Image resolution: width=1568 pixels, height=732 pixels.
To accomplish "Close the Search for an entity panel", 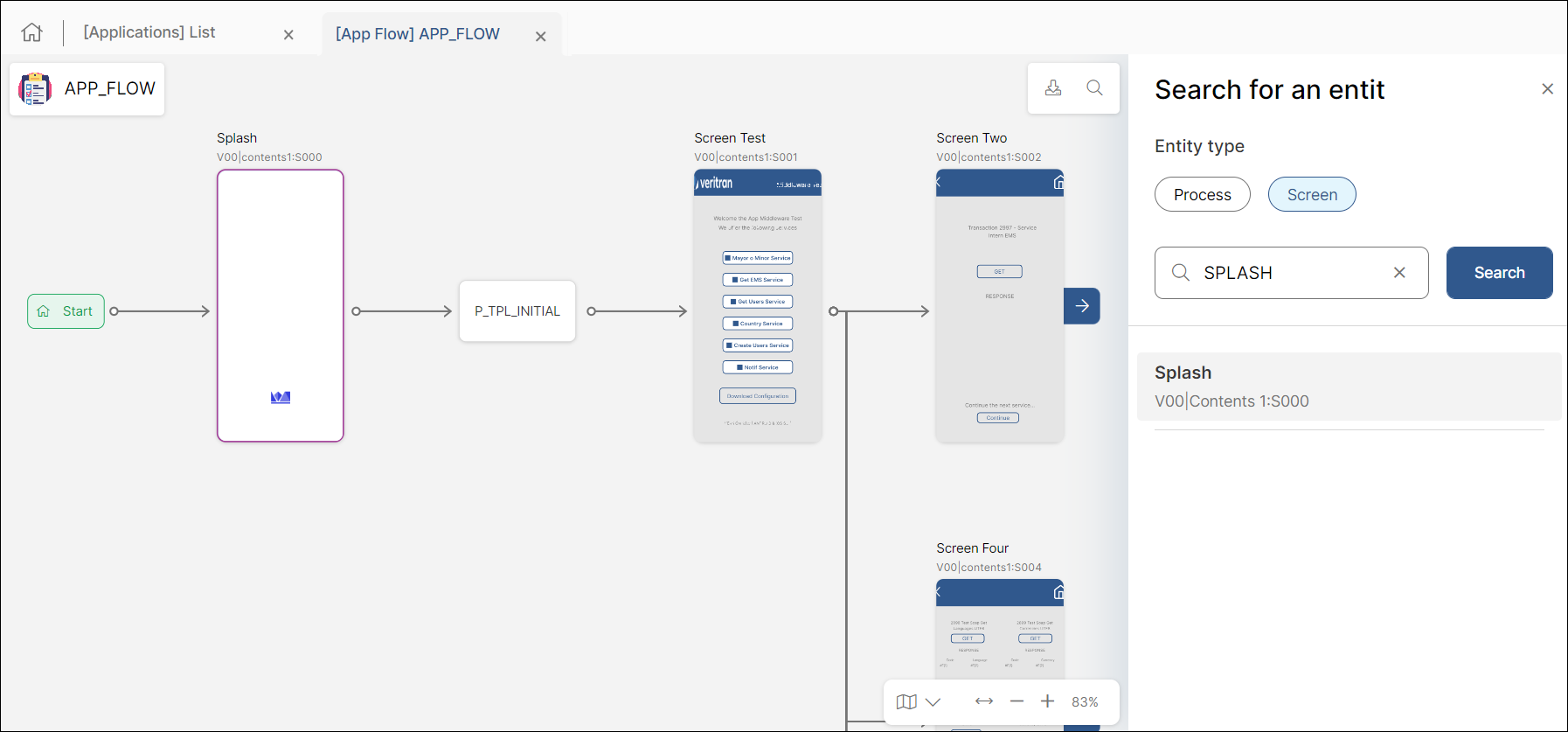I will pyautogui.click(x=1547, y=89).
